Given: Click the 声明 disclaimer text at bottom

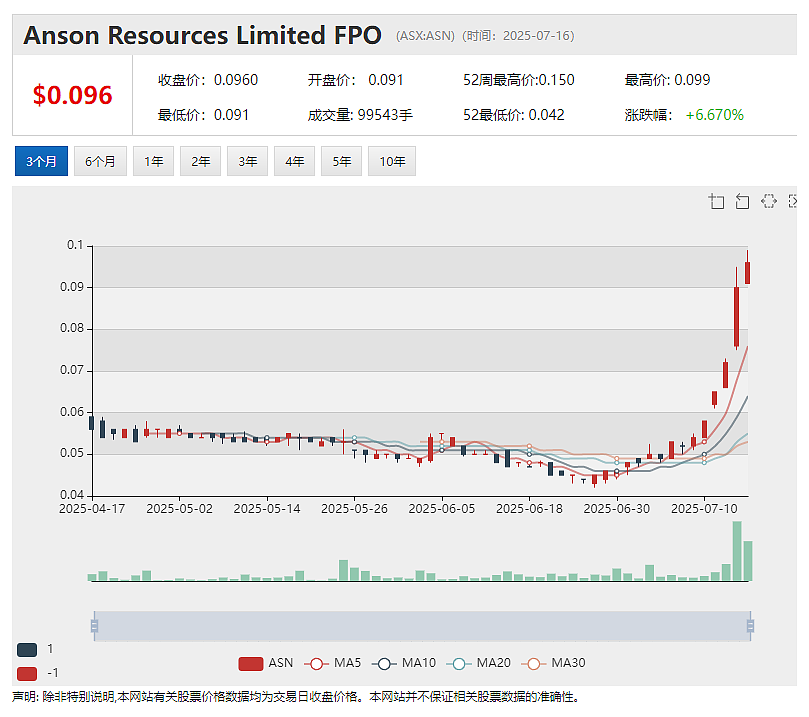Looking at the screenshot, I should [x=296, y=697].
